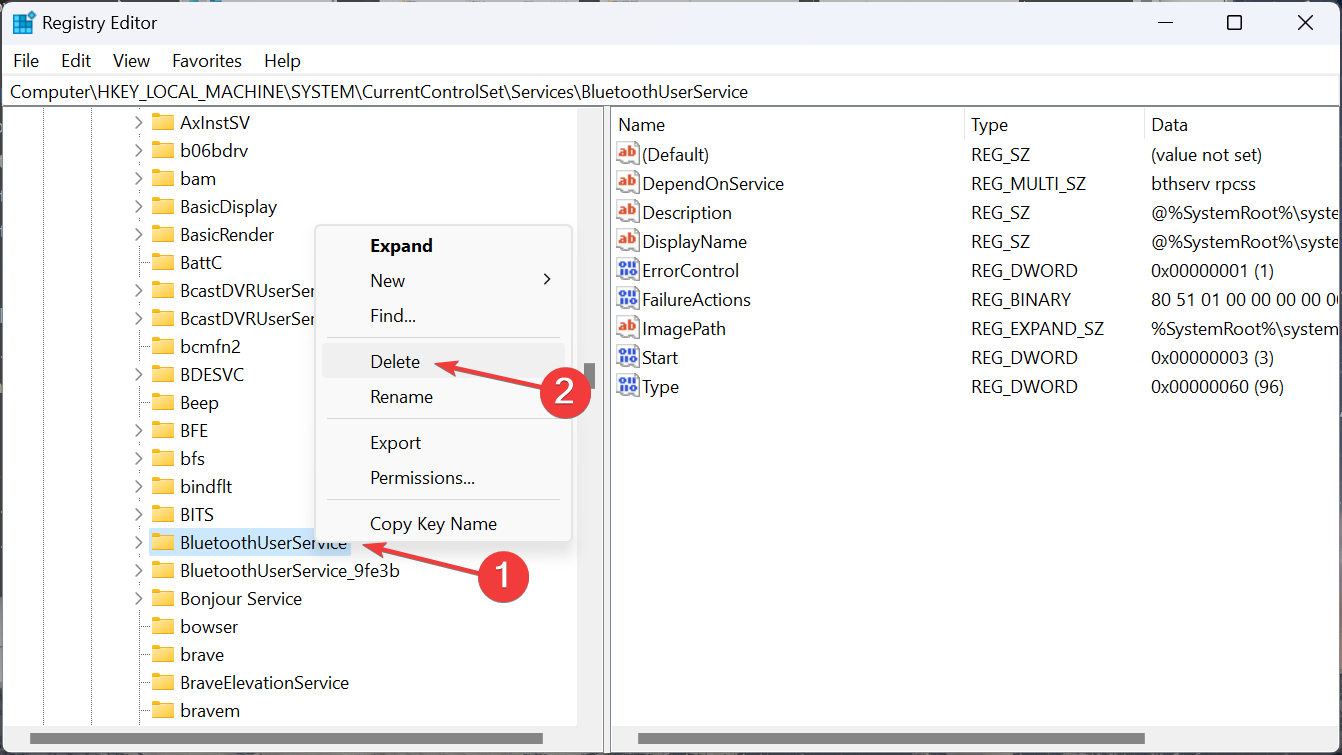
Task: Click the bam folder icon
Action: click(x=163, y=179)
